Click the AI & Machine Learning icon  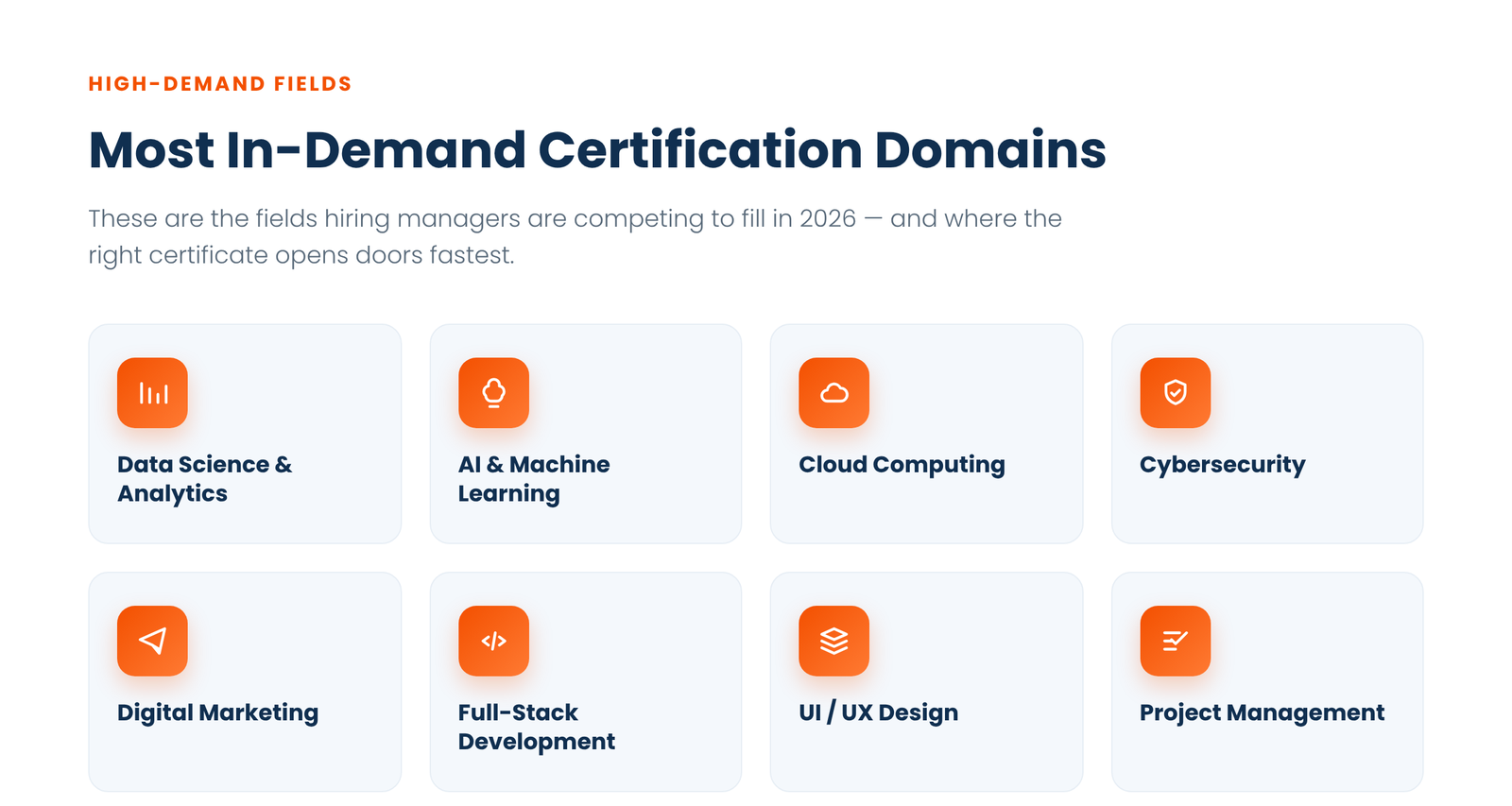pos(493,393)
